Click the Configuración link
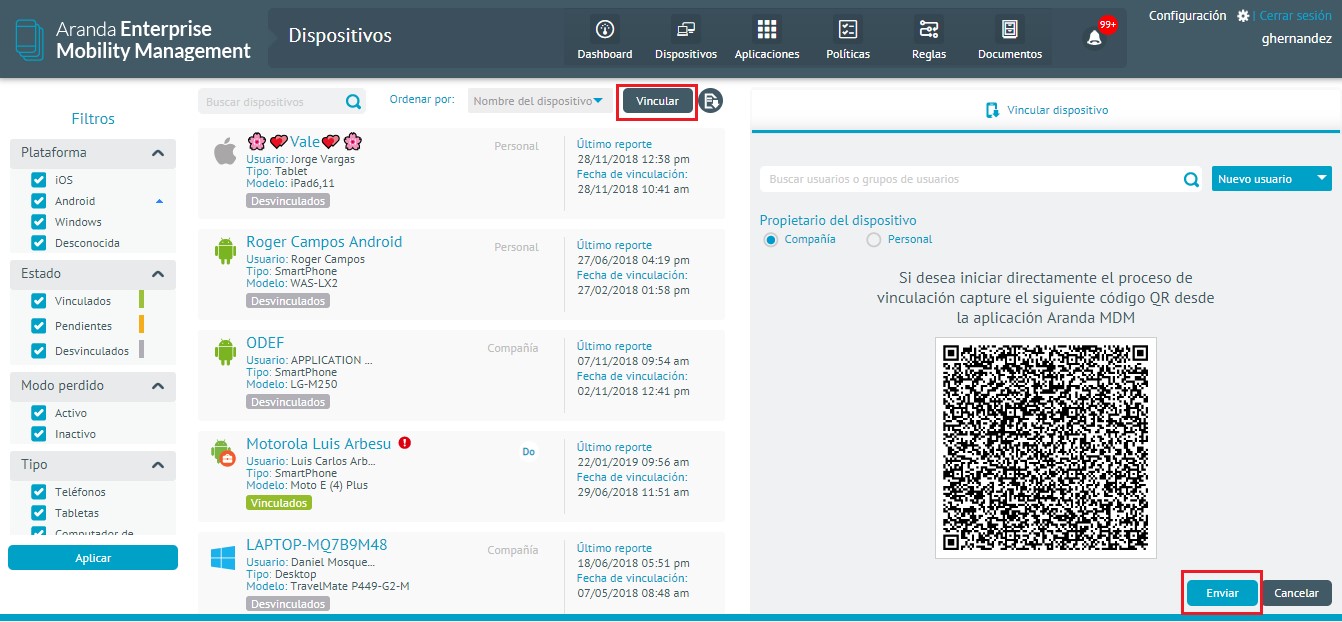 1187,16
